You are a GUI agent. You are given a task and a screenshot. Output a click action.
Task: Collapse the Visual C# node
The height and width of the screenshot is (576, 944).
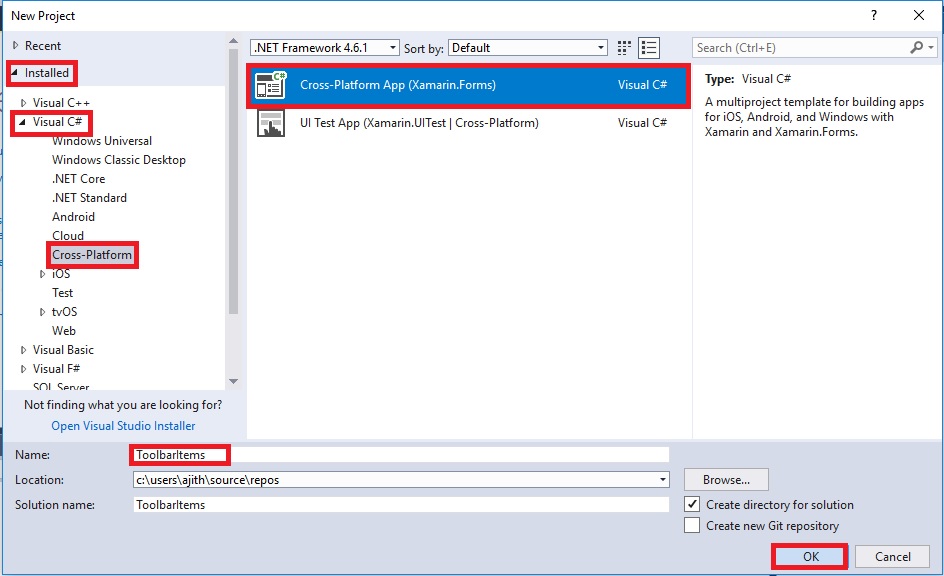coord(23,122)
